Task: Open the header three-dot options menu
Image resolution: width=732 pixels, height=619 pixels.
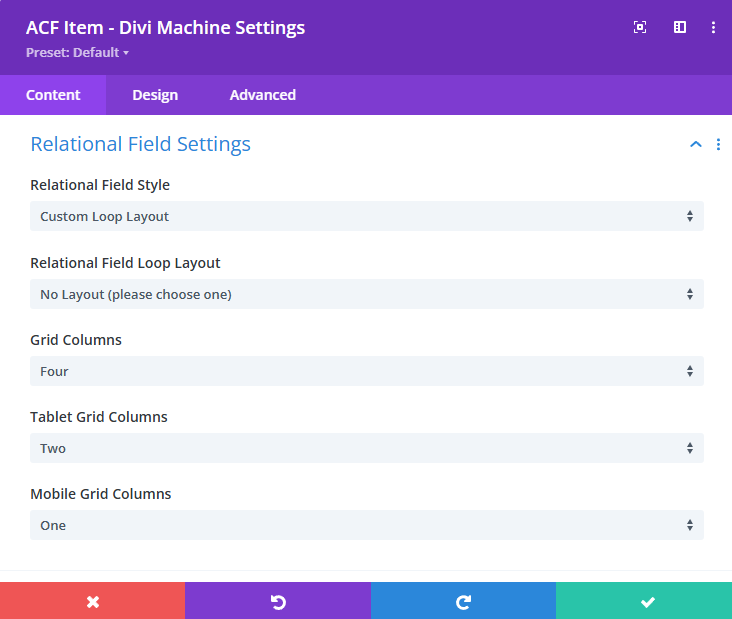Action: 713,27
